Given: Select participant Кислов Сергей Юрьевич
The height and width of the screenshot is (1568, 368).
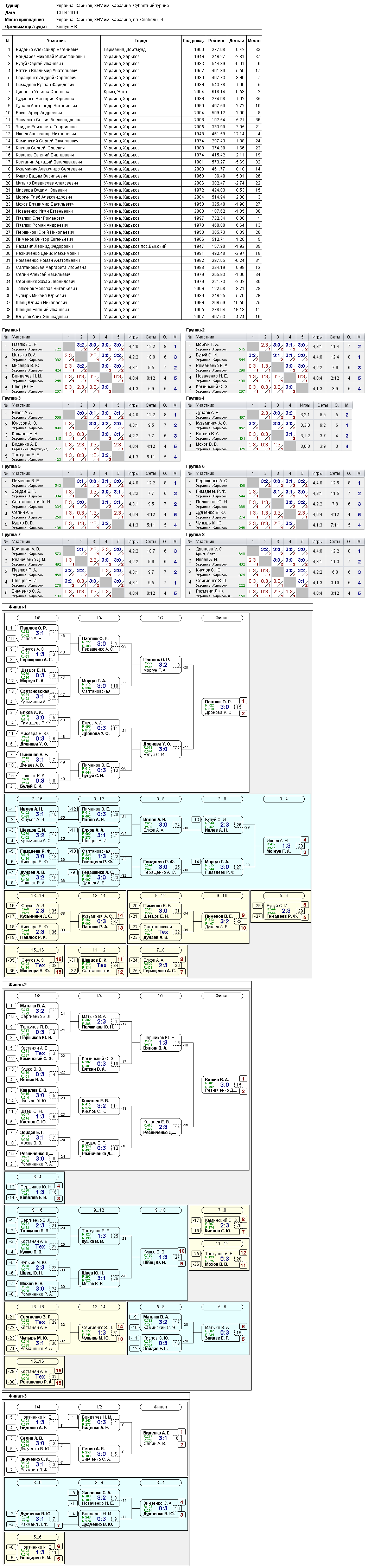Looking at the screenshot, I should pos(40,148).
